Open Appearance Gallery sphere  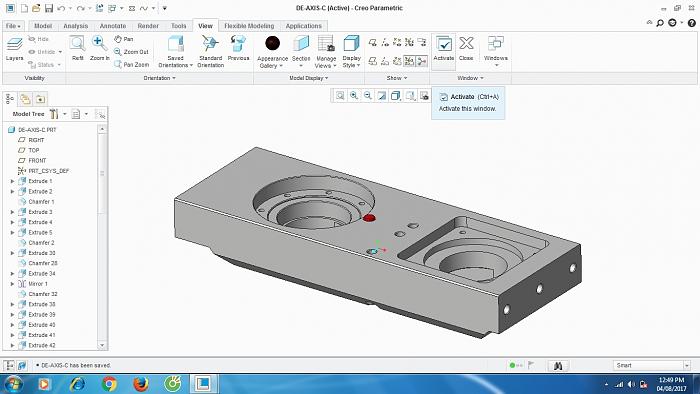click(272, 44)
